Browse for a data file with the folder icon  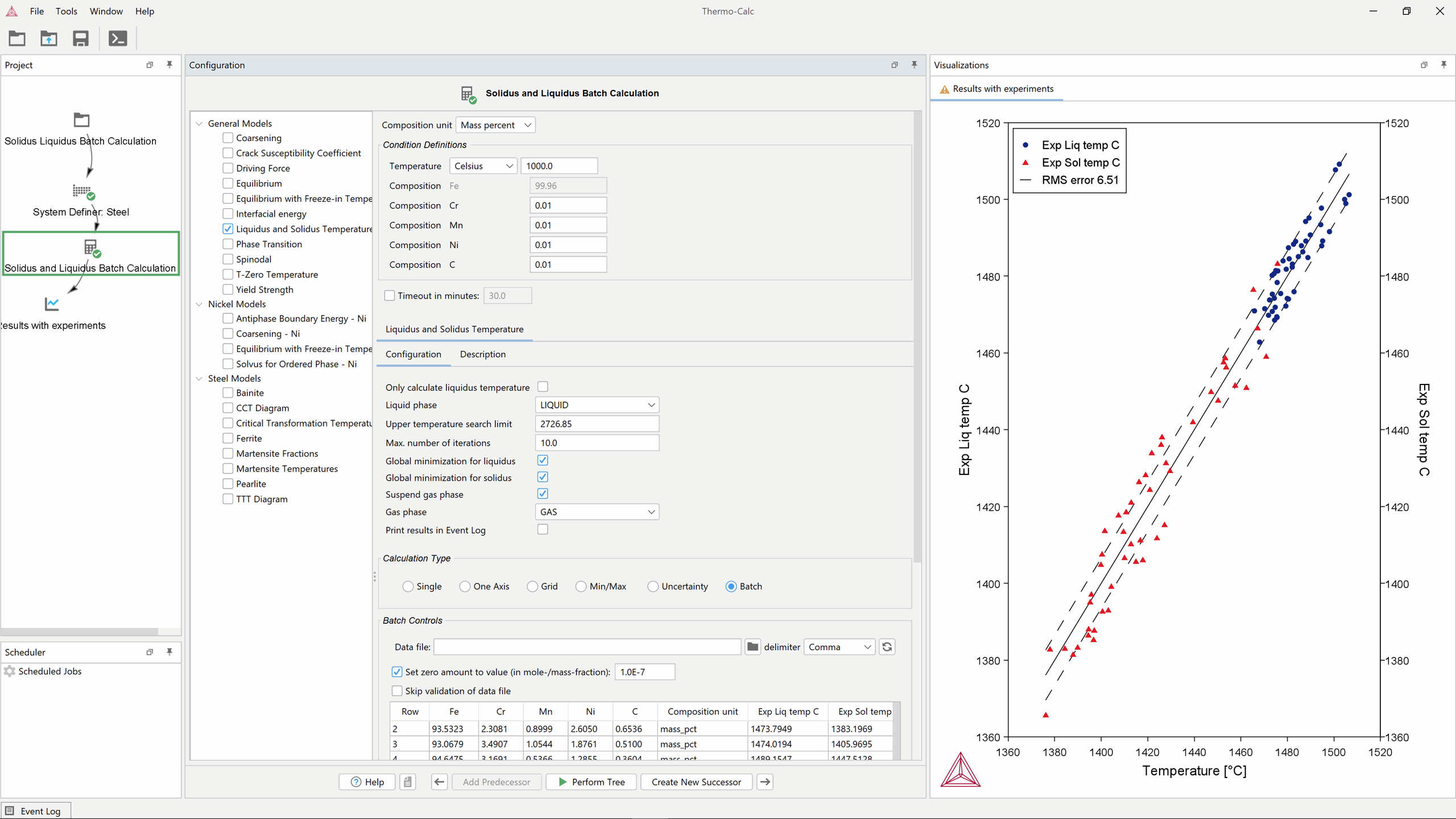752,647
